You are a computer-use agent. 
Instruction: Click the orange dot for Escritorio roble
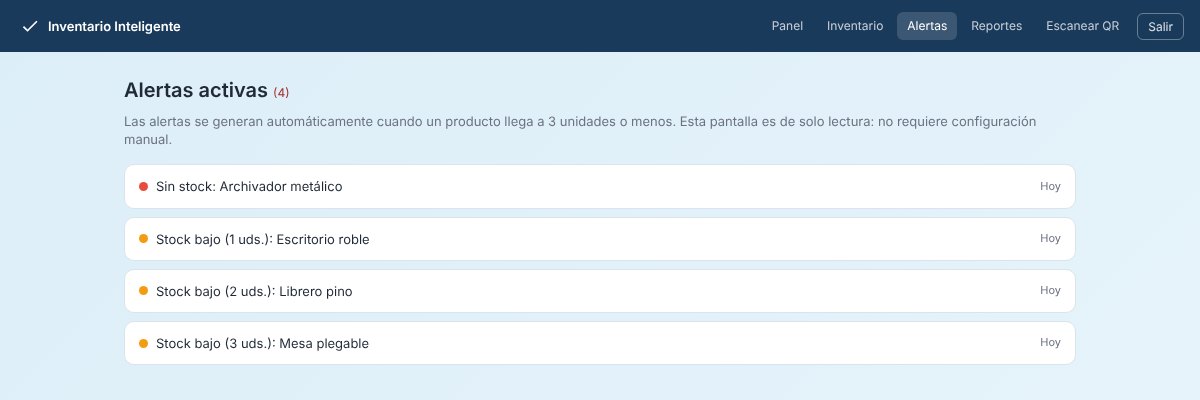[143, 239]
